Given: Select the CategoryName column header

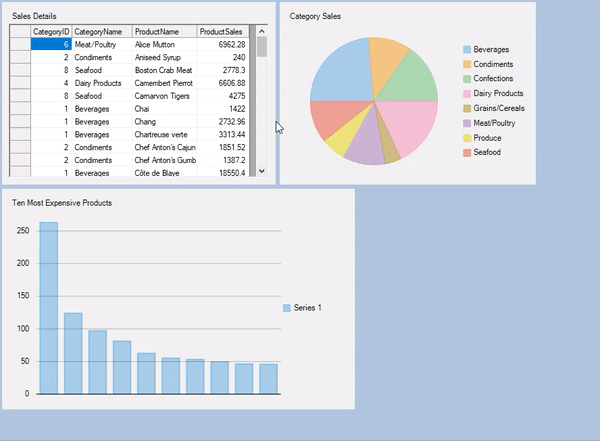Looking at the screenshot, I should [x=102, y=32].
